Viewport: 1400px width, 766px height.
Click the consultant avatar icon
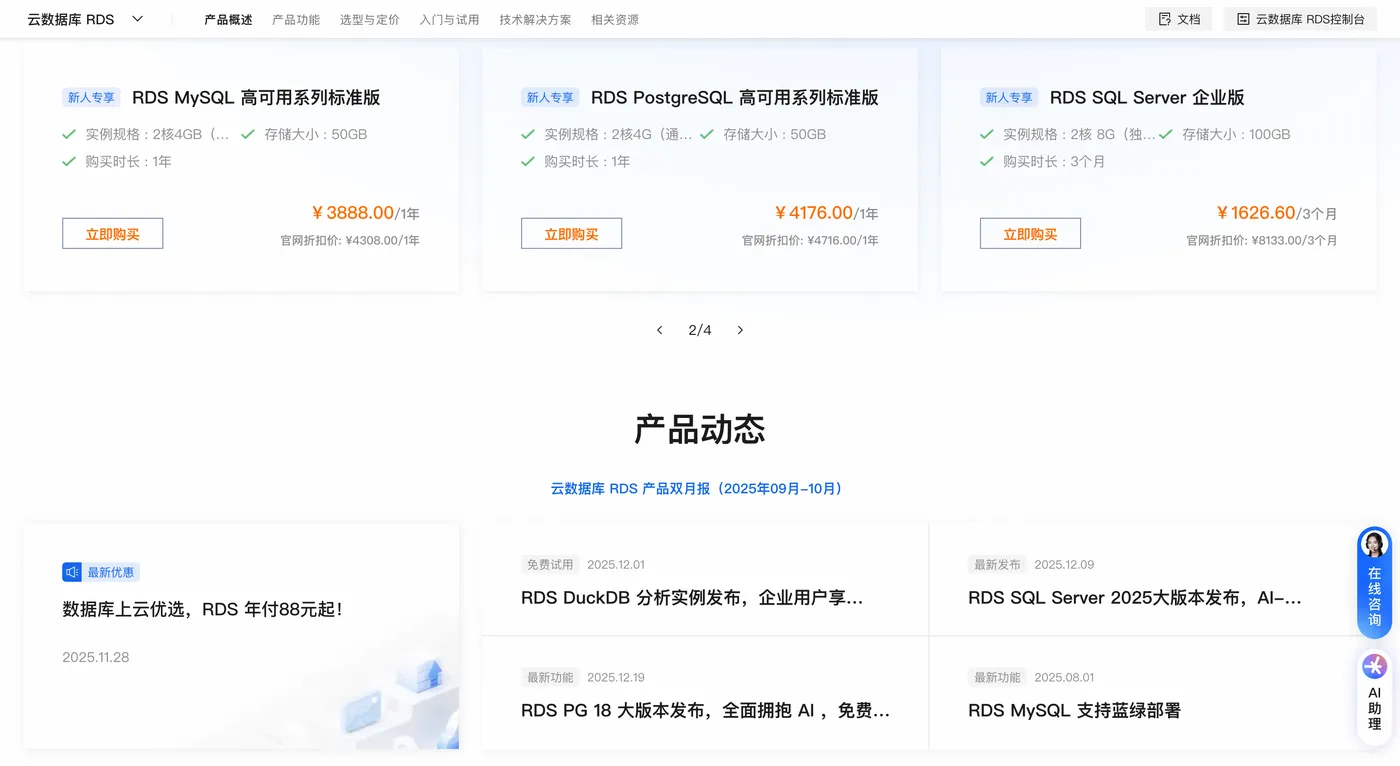pyautogui.click(x=1375, y=545)
